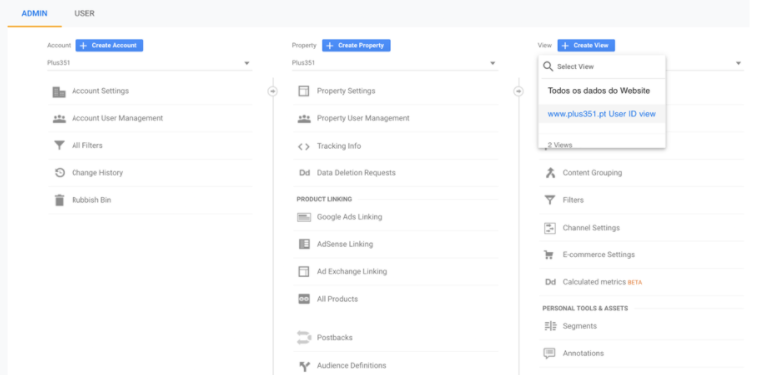Expand the Property Plus351 dropdown
Image resolution: width=767 pixels, height=385 pixels.
[394, 63]
